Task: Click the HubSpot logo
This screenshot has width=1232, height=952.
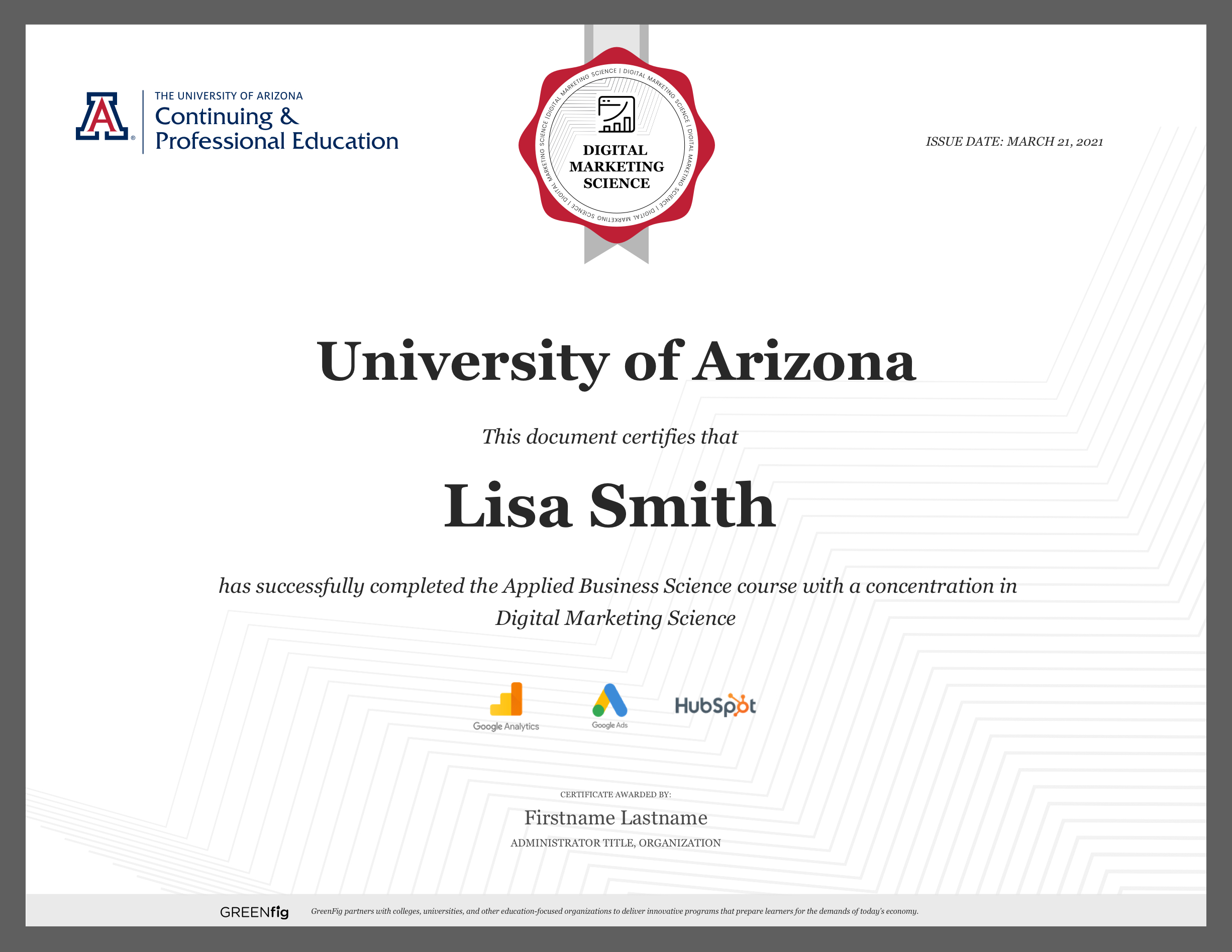Action: pos(715,705)
